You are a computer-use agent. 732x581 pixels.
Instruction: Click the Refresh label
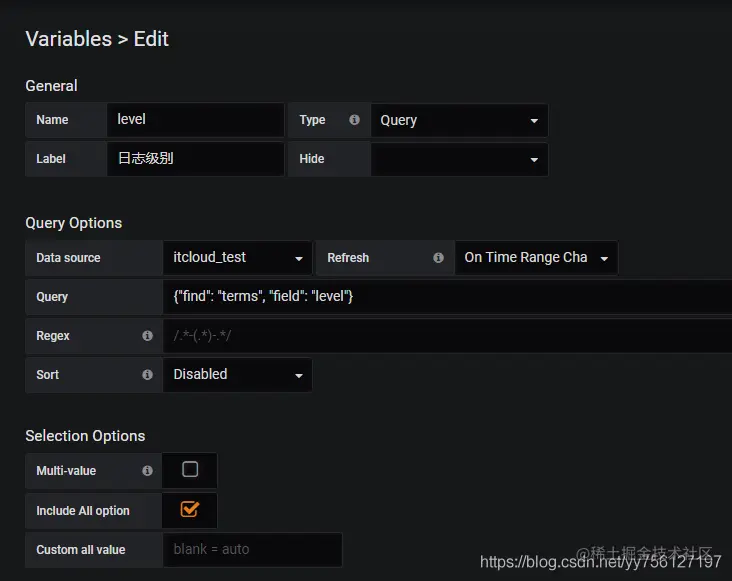(348, 258)
